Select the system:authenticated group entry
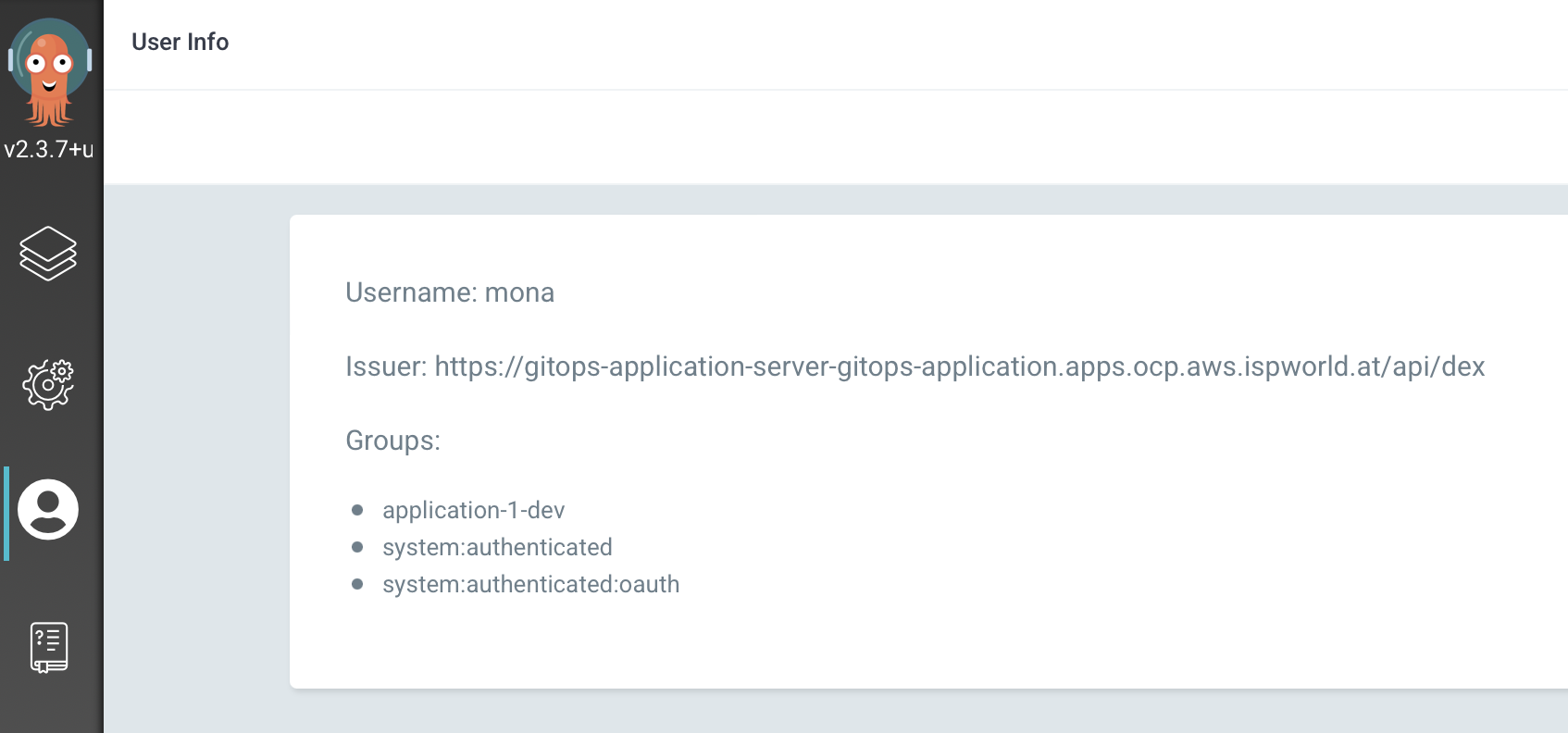The image size is (1568, 733). 497,547
